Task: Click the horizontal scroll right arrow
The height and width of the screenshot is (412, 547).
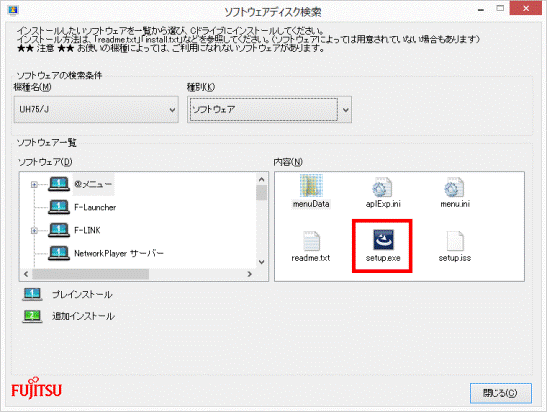Action: pos(249,274)
